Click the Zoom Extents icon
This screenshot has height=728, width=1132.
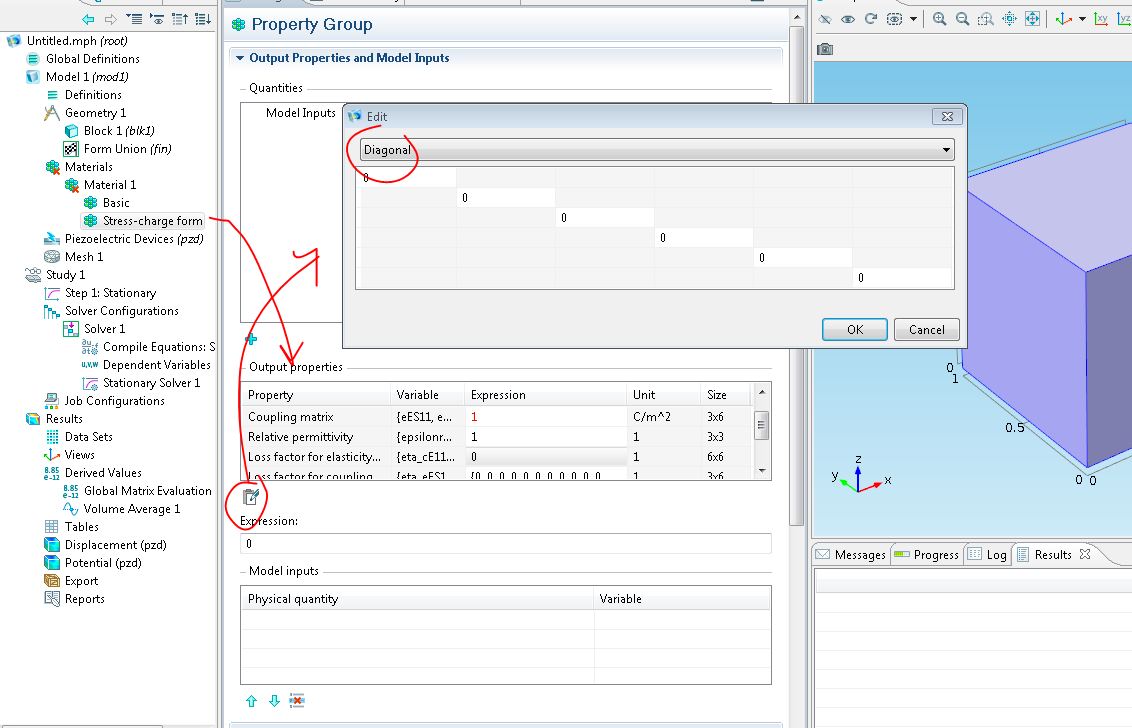click(x=1033, y=18)
